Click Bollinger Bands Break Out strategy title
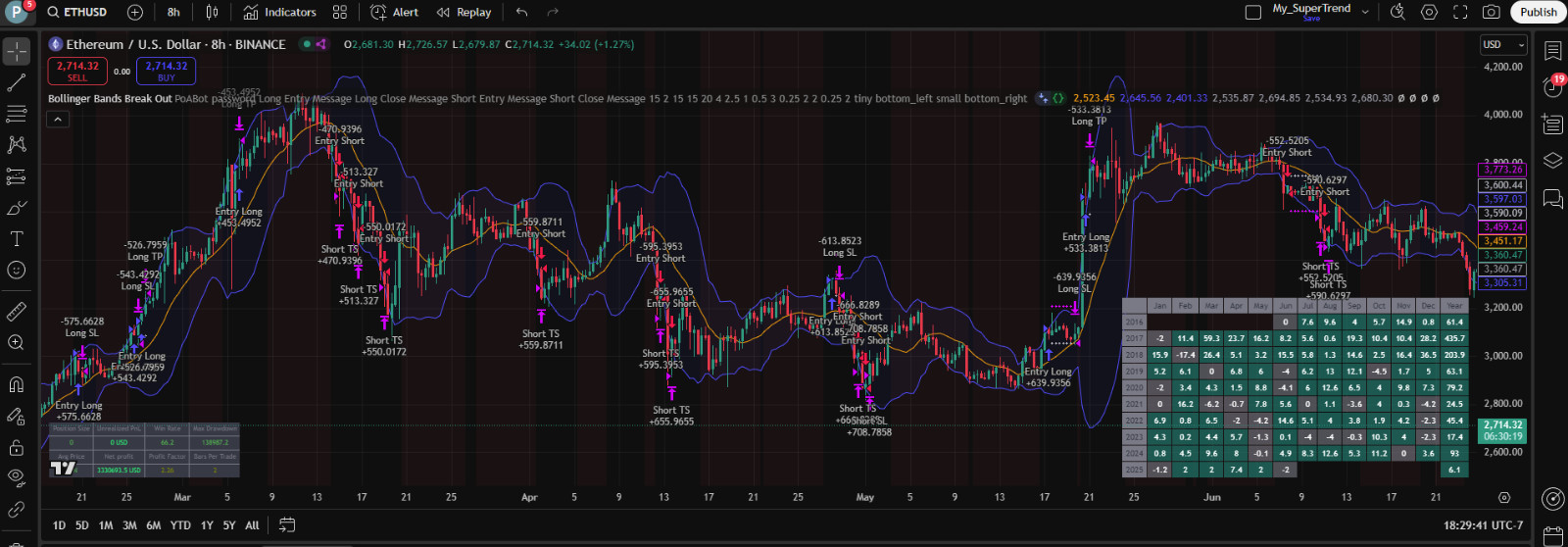1568x547 pixels. (x=110, y=98)
